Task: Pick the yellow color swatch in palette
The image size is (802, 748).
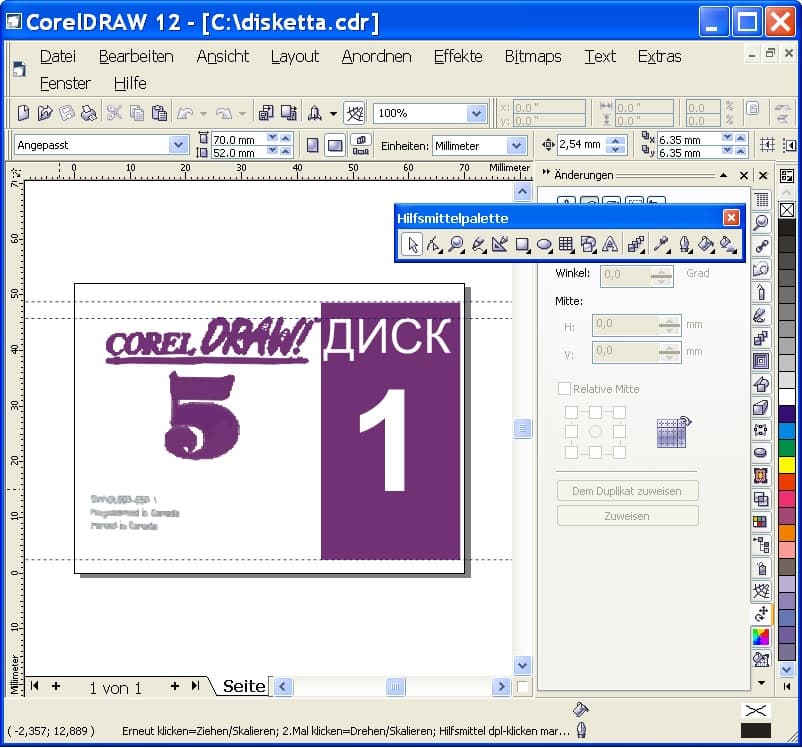Action: (x=787, y=465)
